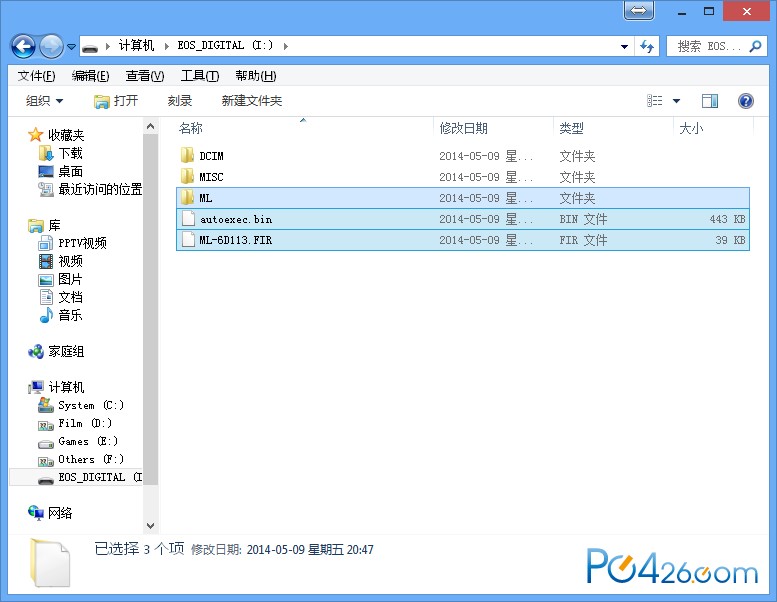Open recent locations dropdown arrow
The image size is (777, 602).
pos(71,47)
